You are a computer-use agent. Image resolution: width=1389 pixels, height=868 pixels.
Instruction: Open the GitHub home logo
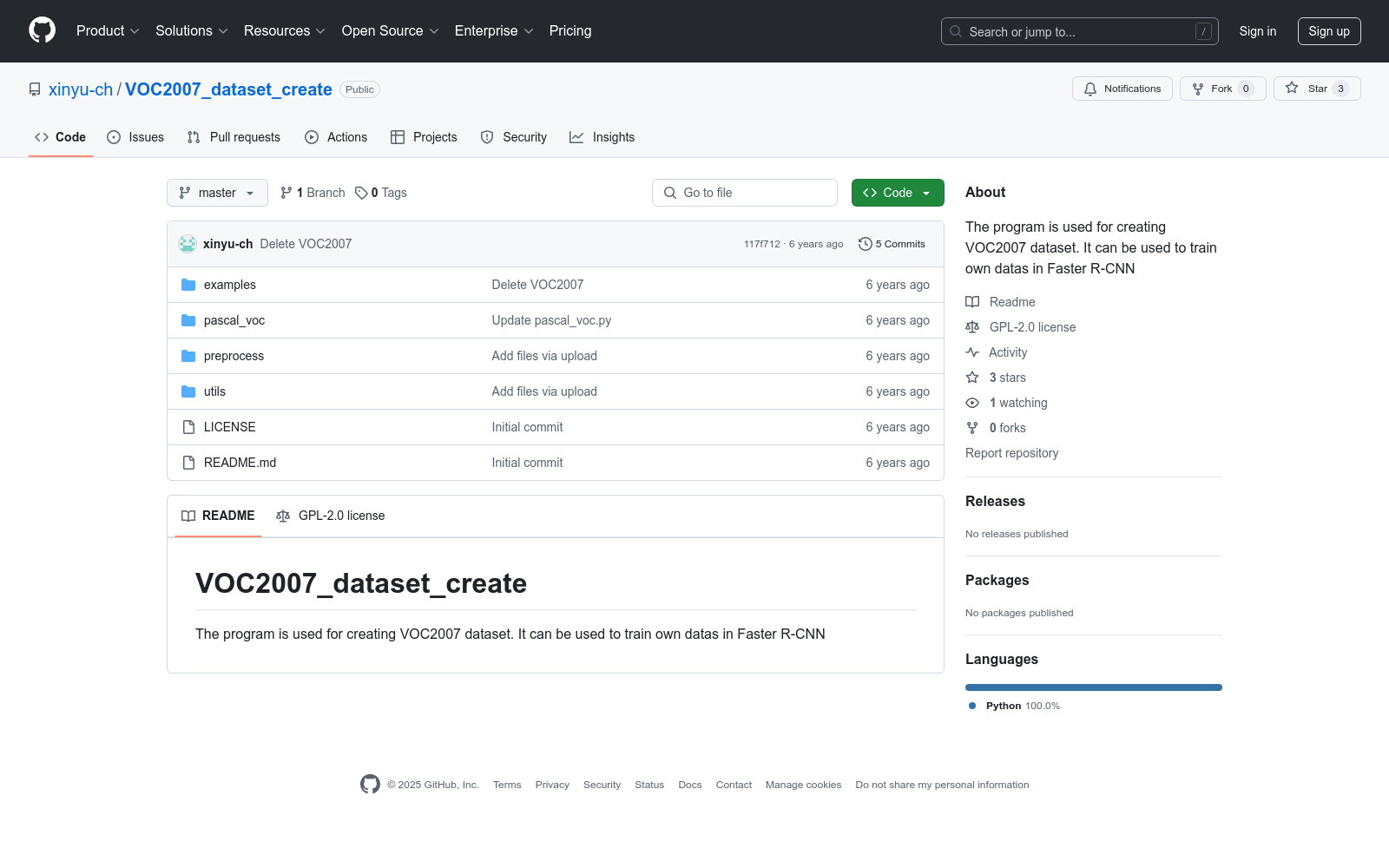tap(42, 30)
